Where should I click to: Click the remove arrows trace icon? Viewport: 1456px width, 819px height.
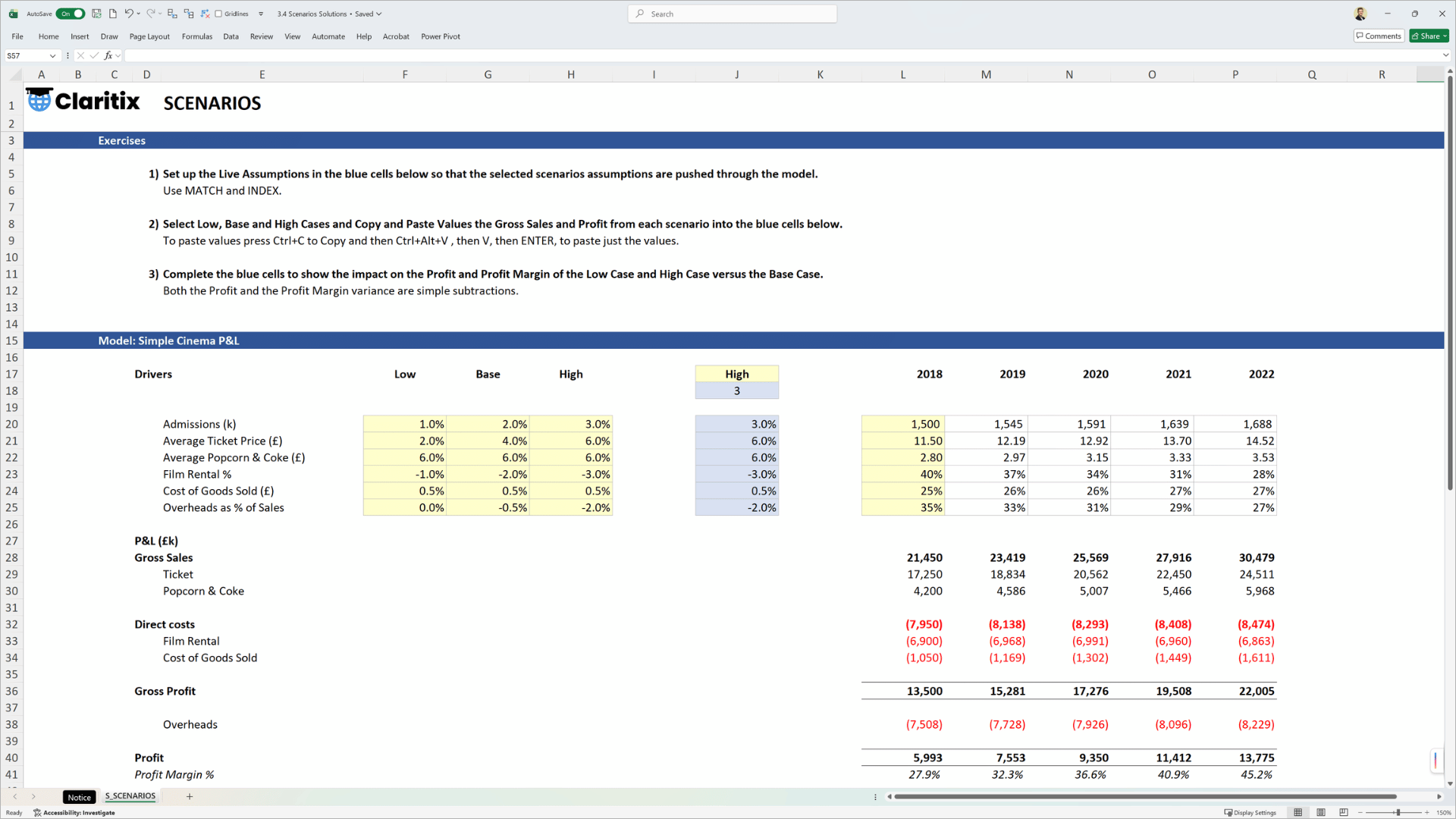click(205, 14)
